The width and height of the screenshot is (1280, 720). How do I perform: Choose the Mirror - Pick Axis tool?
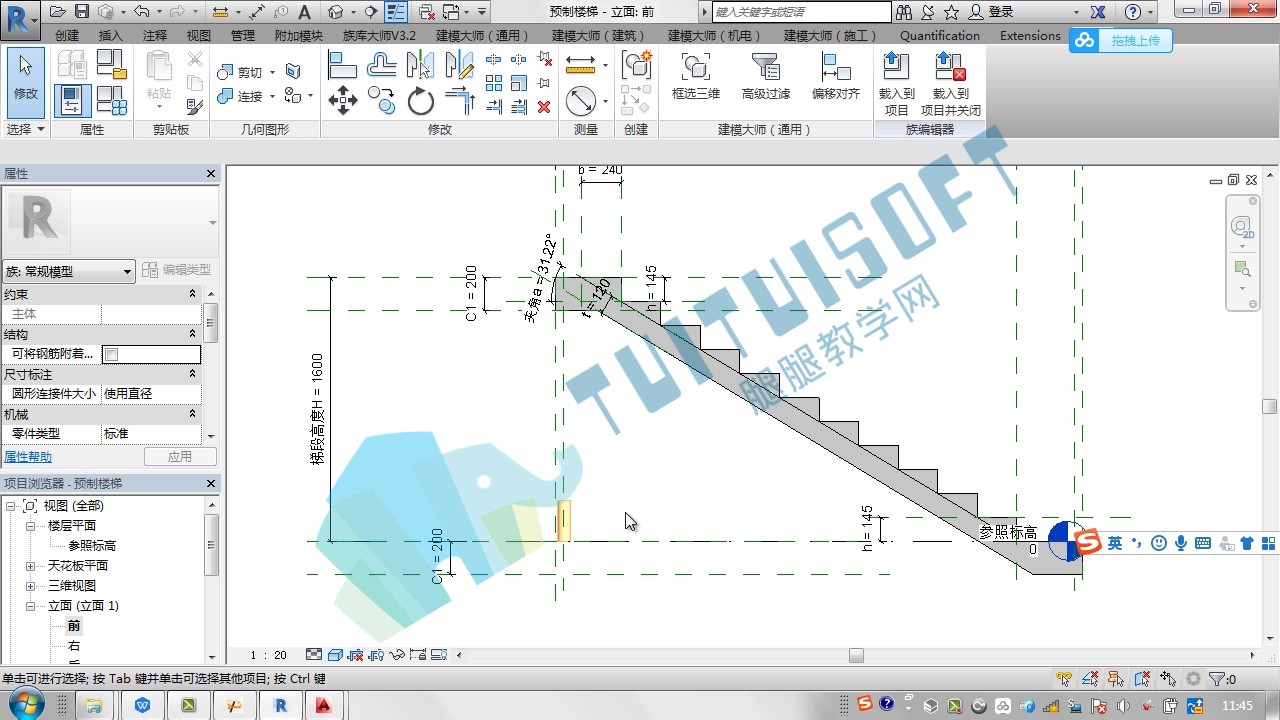click(420, 65)
